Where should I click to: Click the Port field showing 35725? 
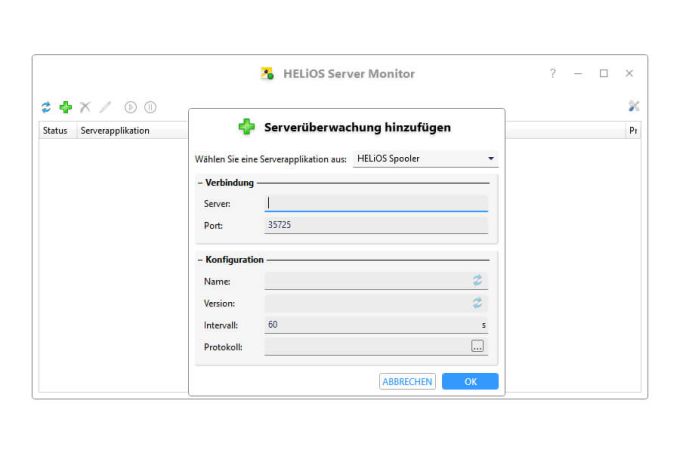click(376, 225)
